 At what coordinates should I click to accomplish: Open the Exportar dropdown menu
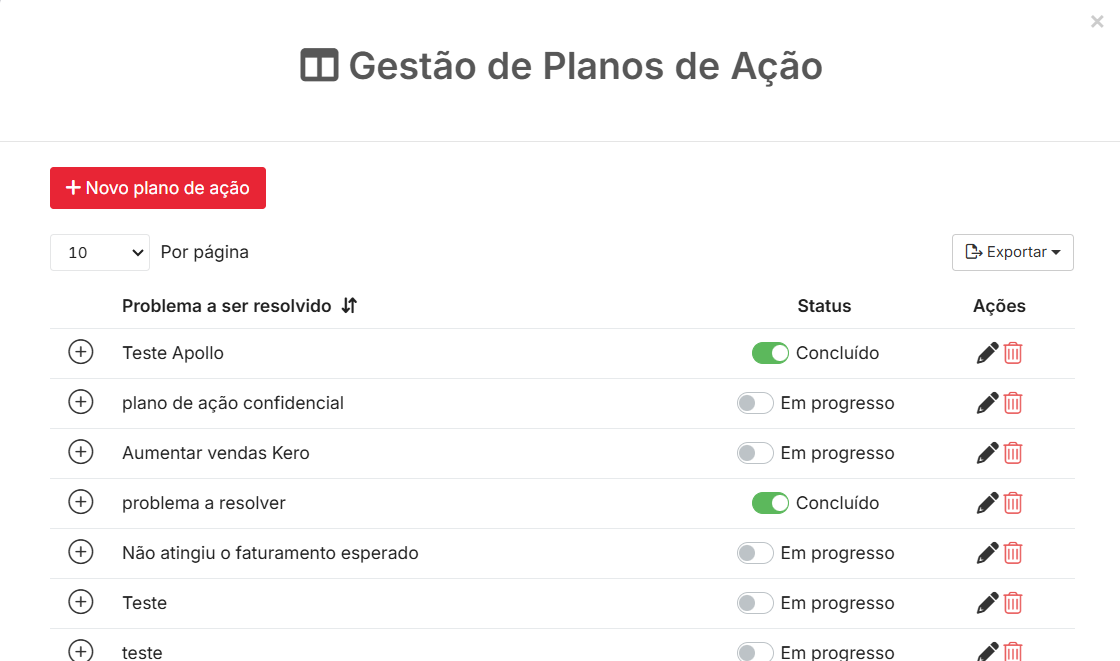pos(1012,252)
